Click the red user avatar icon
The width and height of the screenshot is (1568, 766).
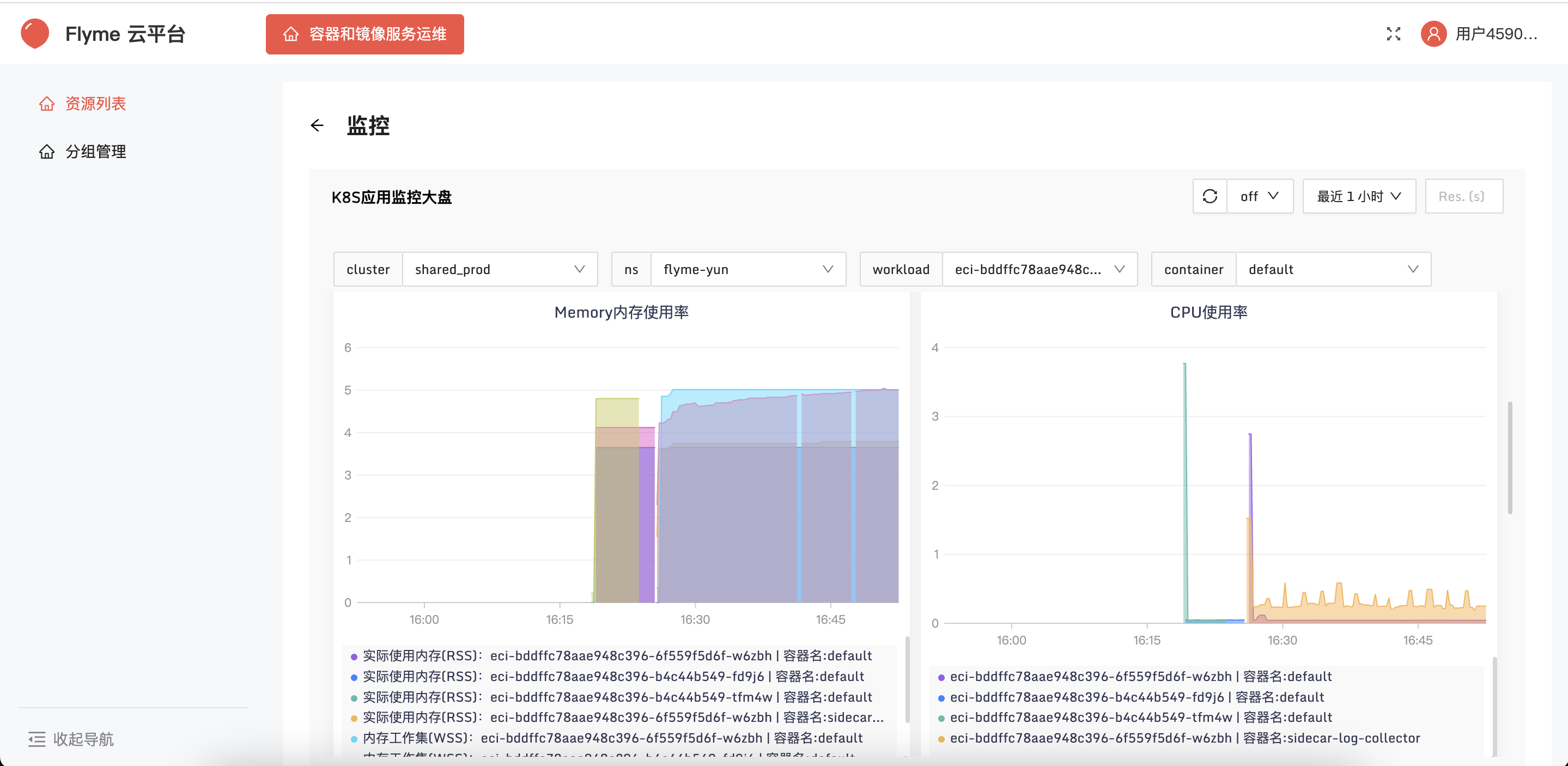click(1433, 34)
